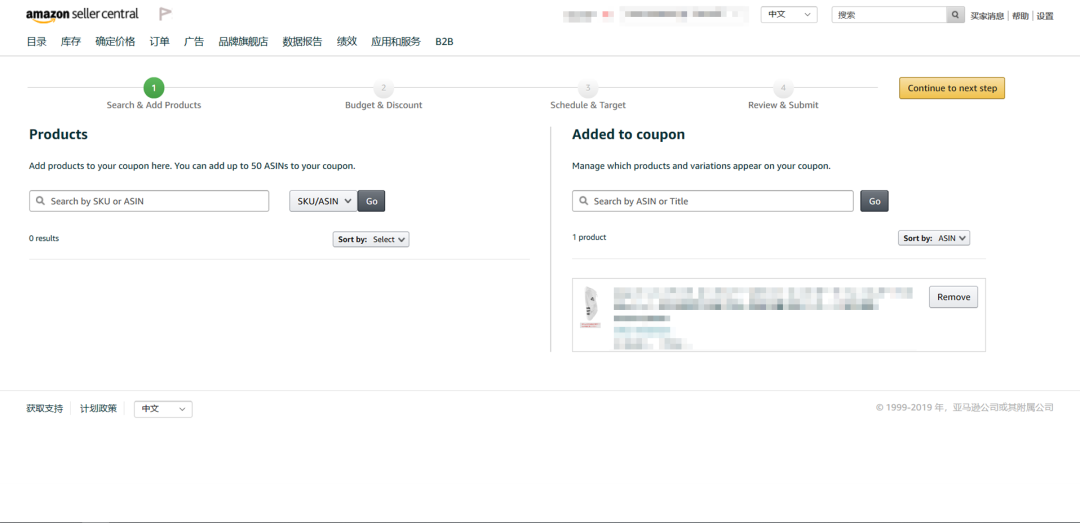Click step 3 Schedule & Target circle
This screenshot has height=523, width=1080.
click(588, 89)
